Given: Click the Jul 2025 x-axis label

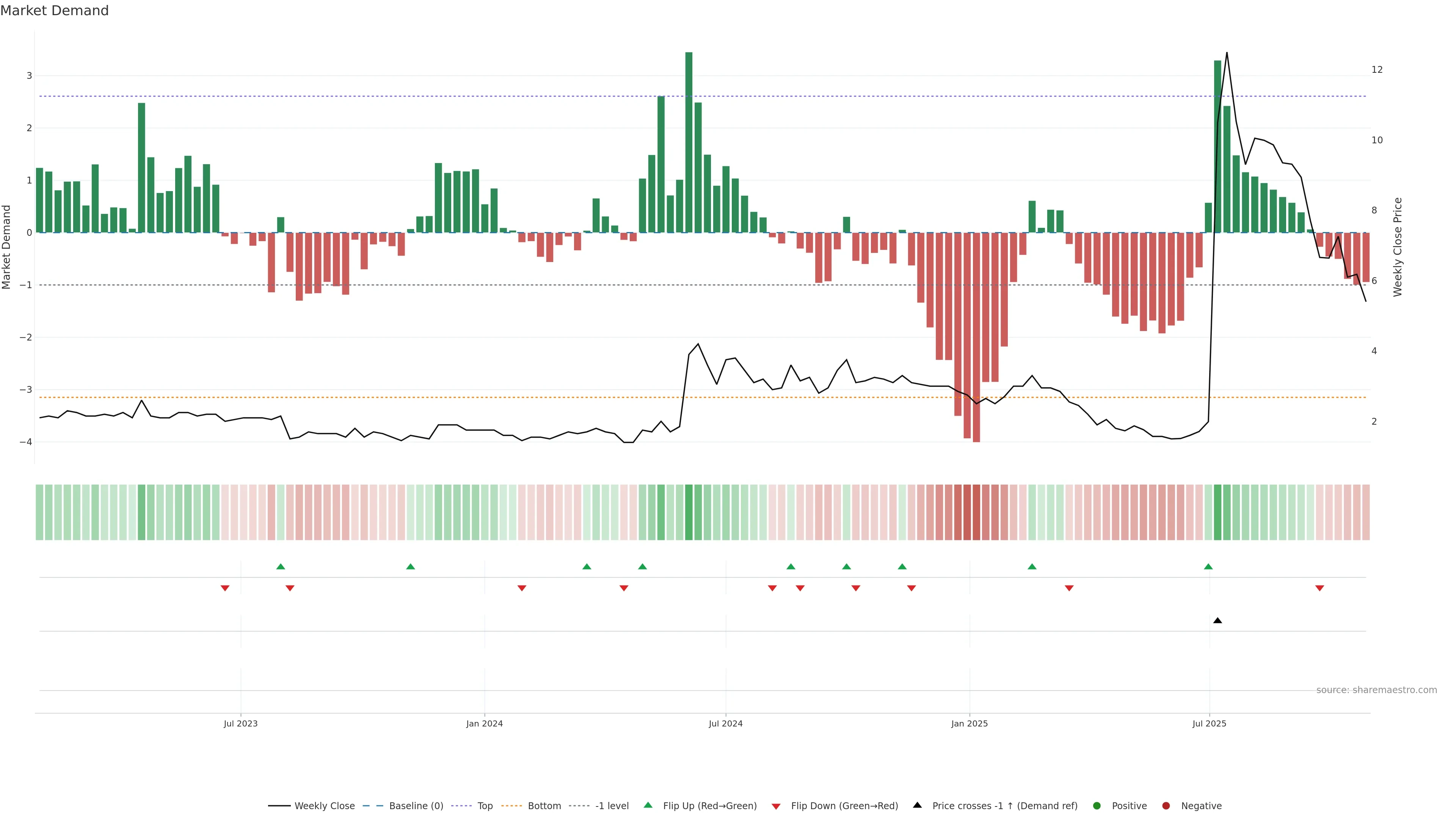Looking at the screenshot, I should [x=1209, y=724].
